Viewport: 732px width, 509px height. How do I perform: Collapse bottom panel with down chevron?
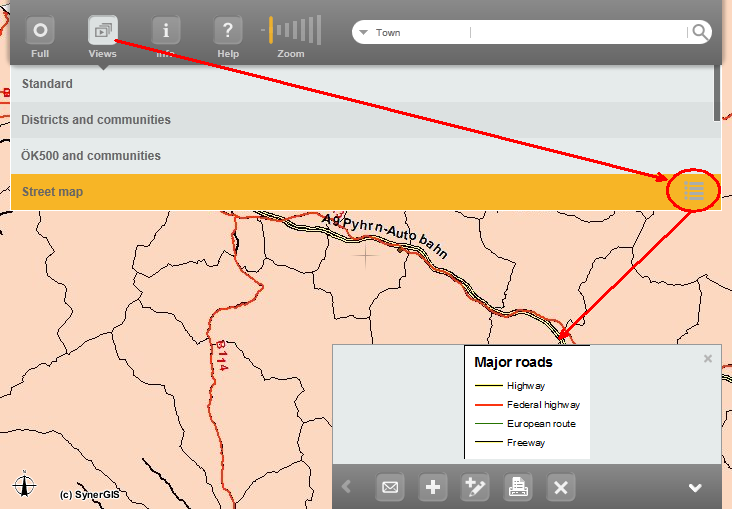pos(695,488)
